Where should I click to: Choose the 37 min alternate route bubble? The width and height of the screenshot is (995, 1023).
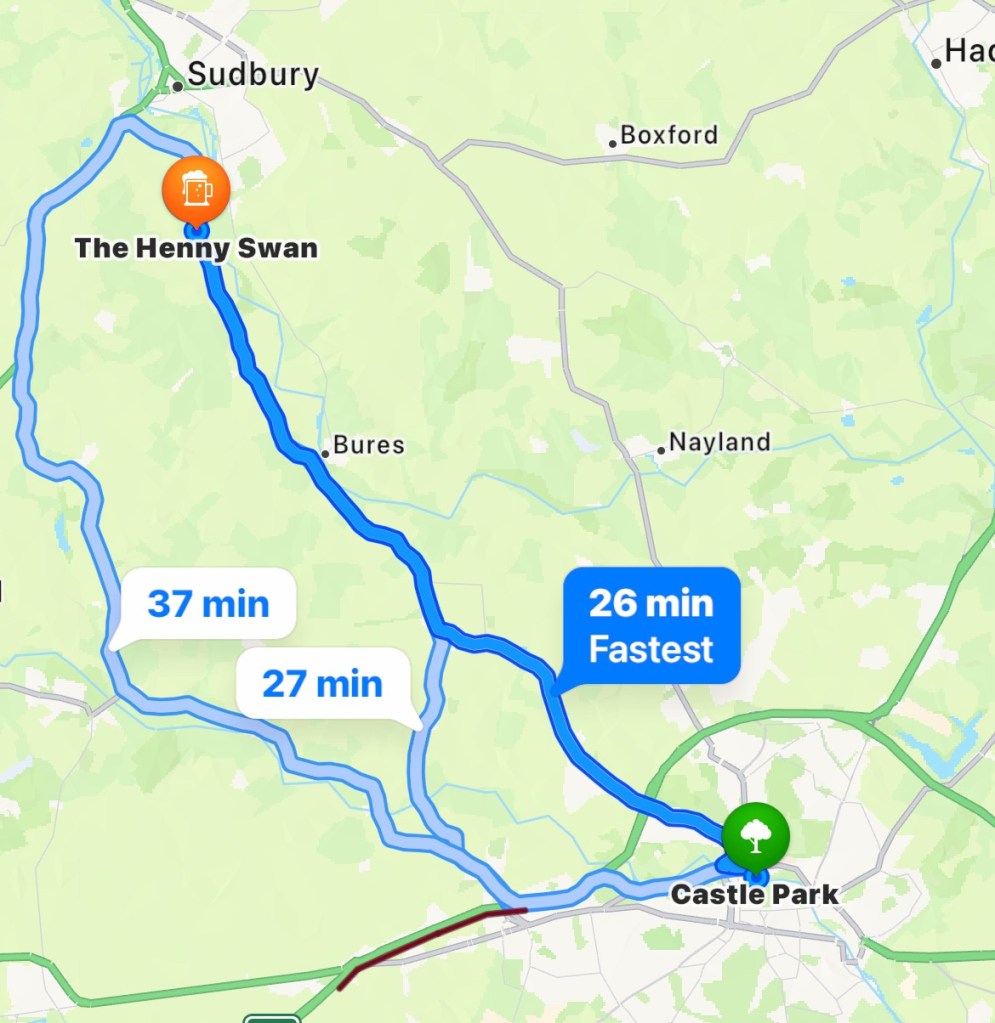click(x=208, y=603)
